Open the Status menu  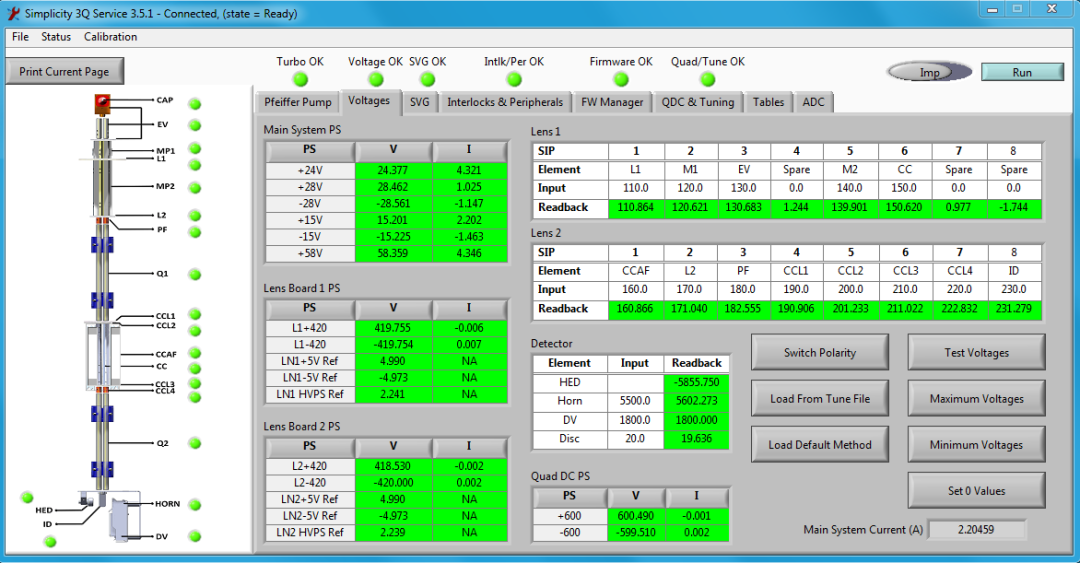tap(56, 37)
